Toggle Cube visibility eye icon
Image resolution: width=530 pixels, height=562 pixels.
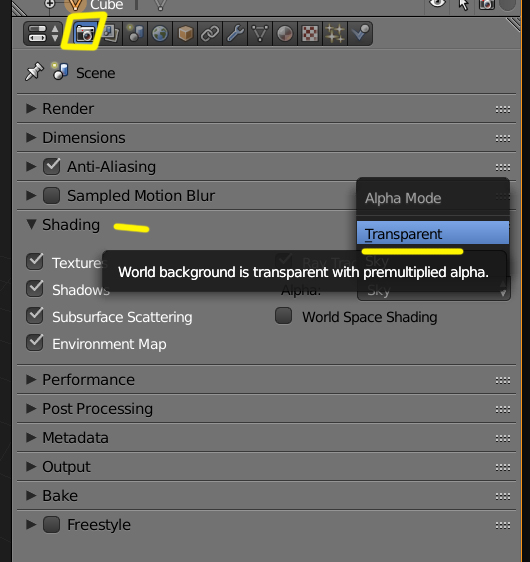point(437,4)
